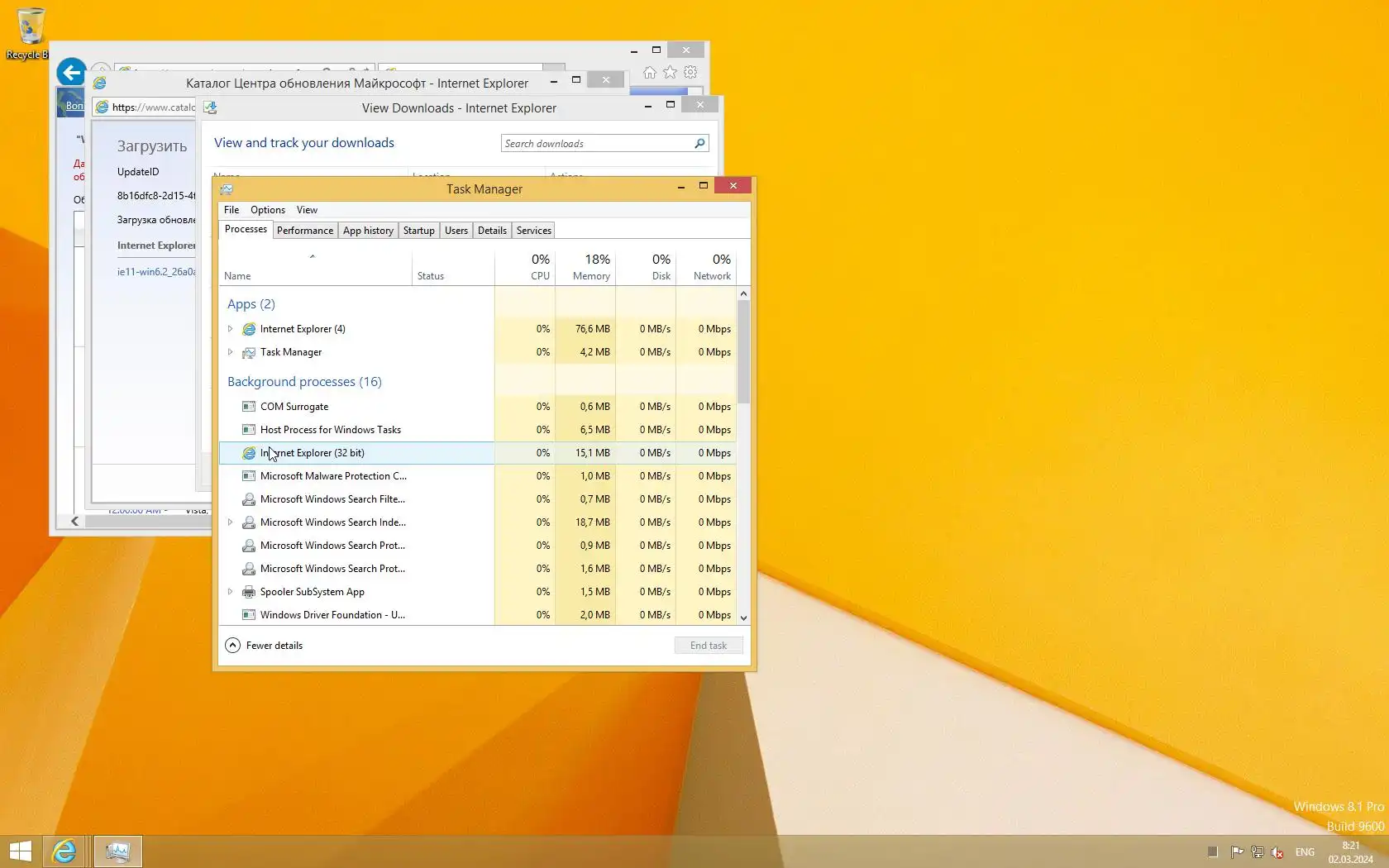Expand the Task Manager app row
The height and width of the screenshot is (868, 1389).
pos(231,352)
